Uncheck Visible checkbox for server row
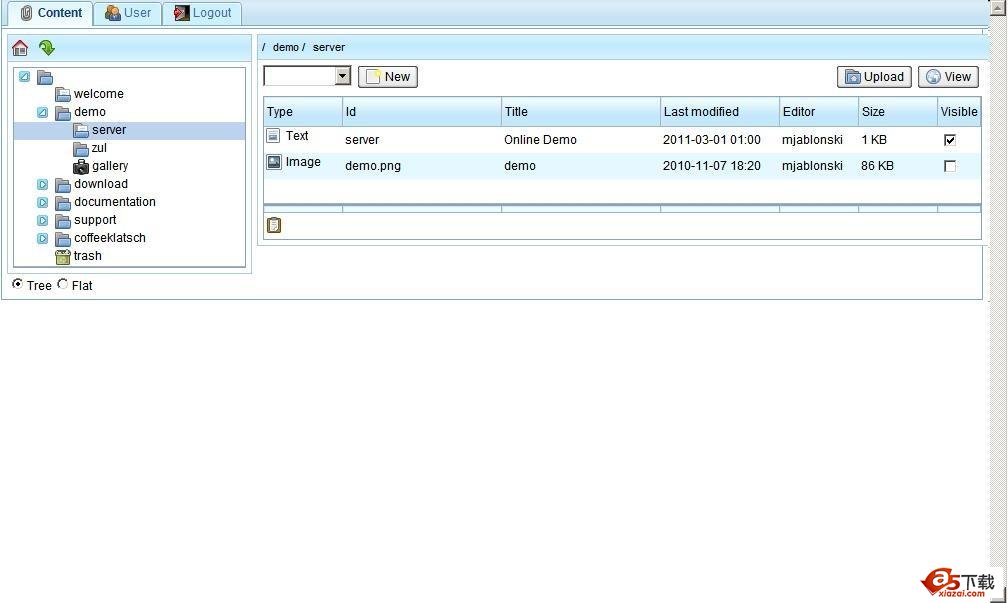 (x=949, y=140)
